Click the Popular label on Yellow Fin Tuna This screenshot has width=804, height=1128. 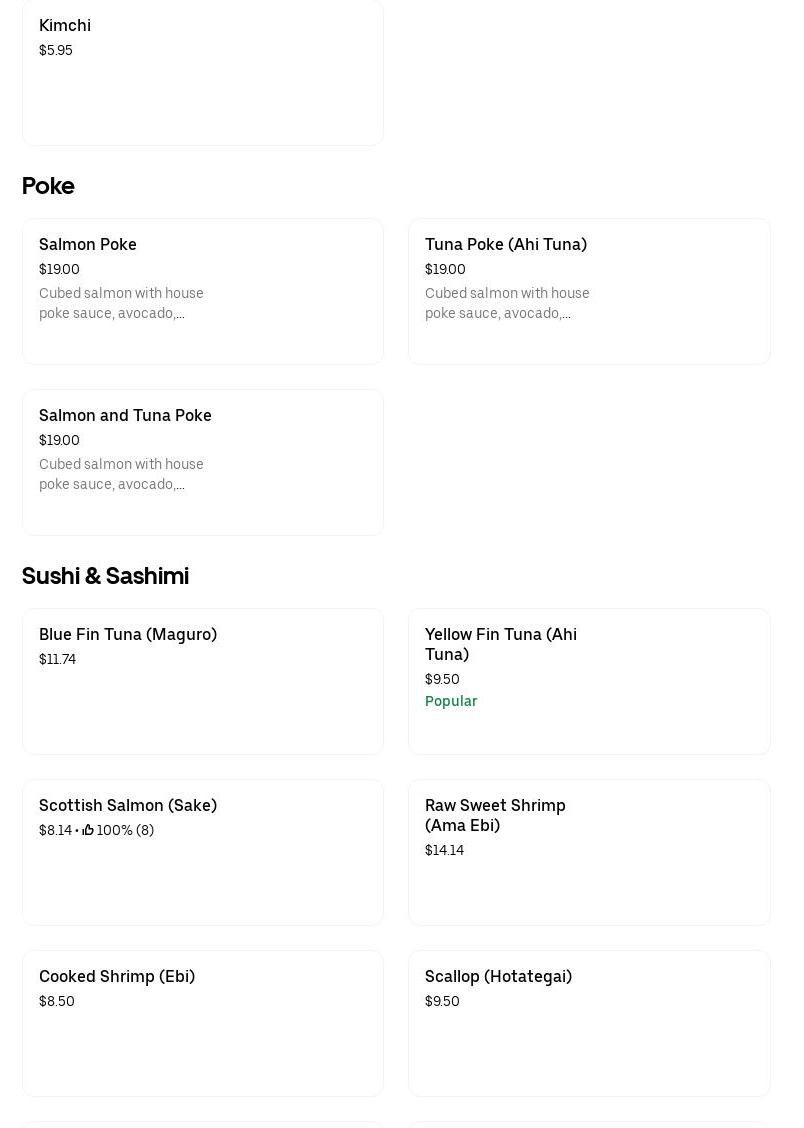[x=451, y=701]
